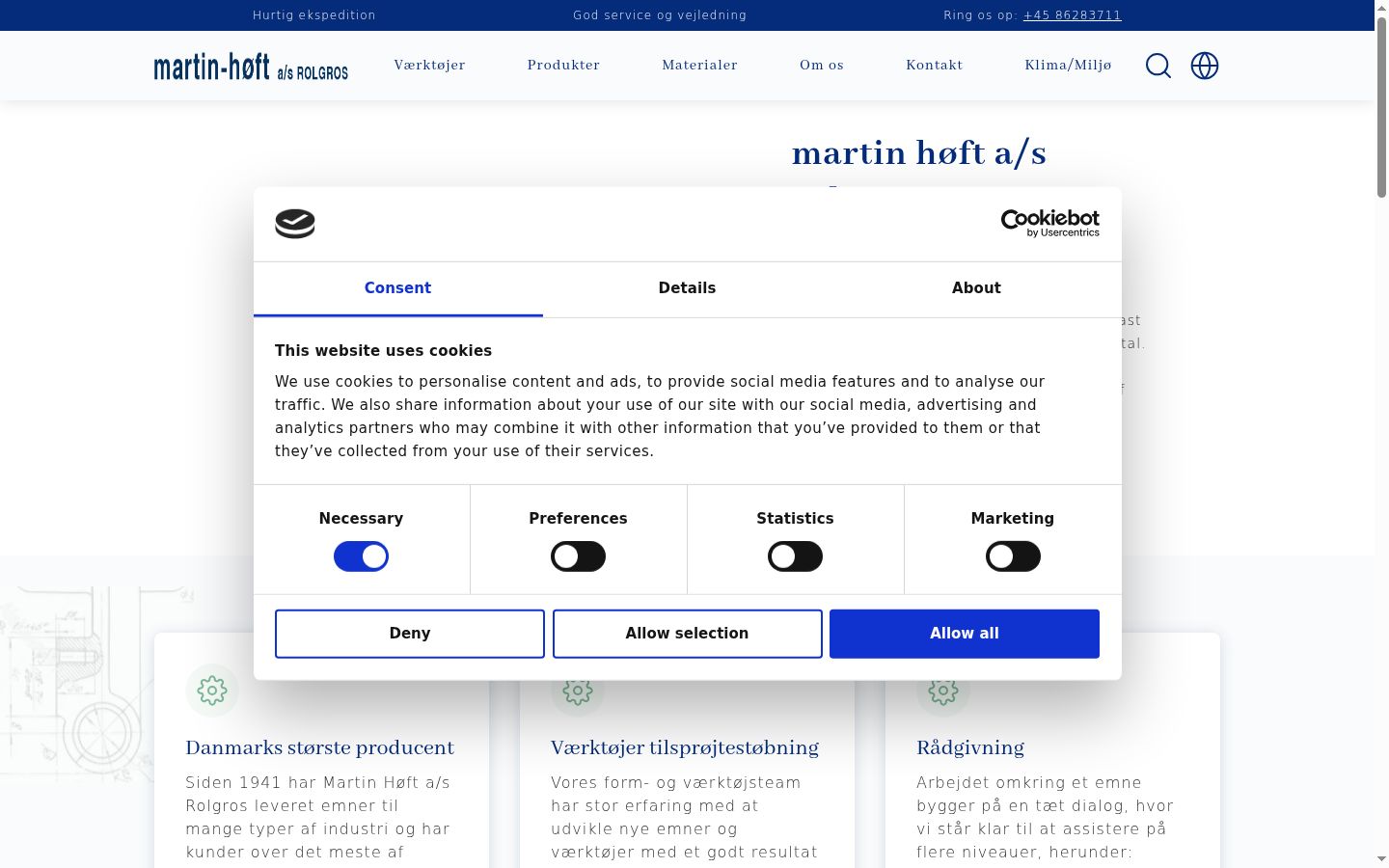Click gear icon above Værktøjer tilsprøjtestøbning

(578, 691)
